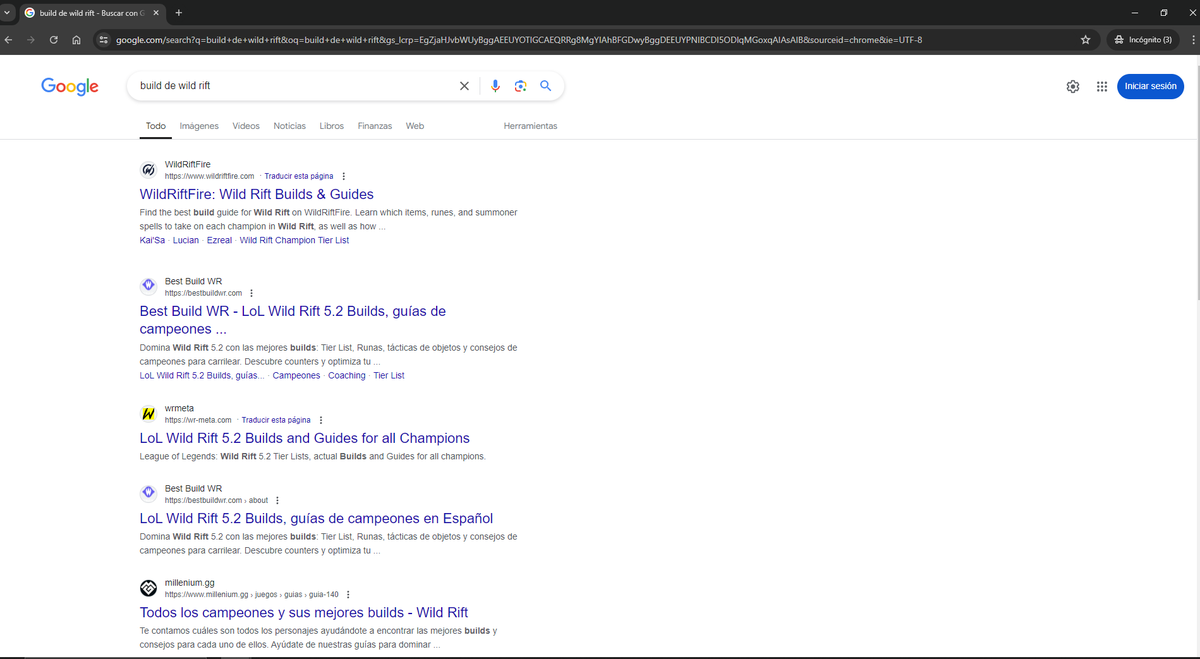Open more options beside bestbuildwr.com URL
This screenshot has height=659, width=1200.
point(251,293)
